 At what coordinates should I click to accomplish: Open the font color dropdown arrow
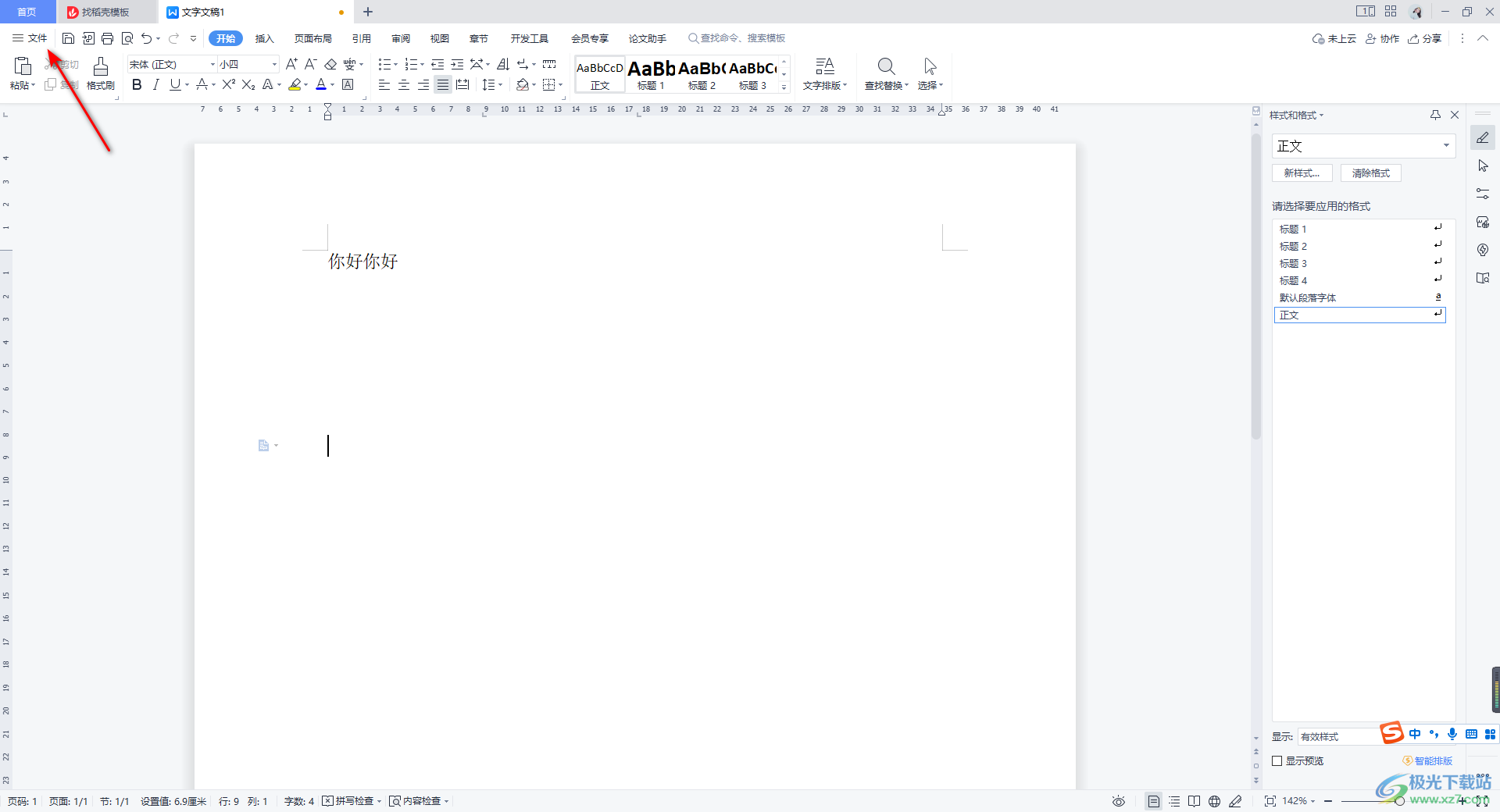click(332, 84)
